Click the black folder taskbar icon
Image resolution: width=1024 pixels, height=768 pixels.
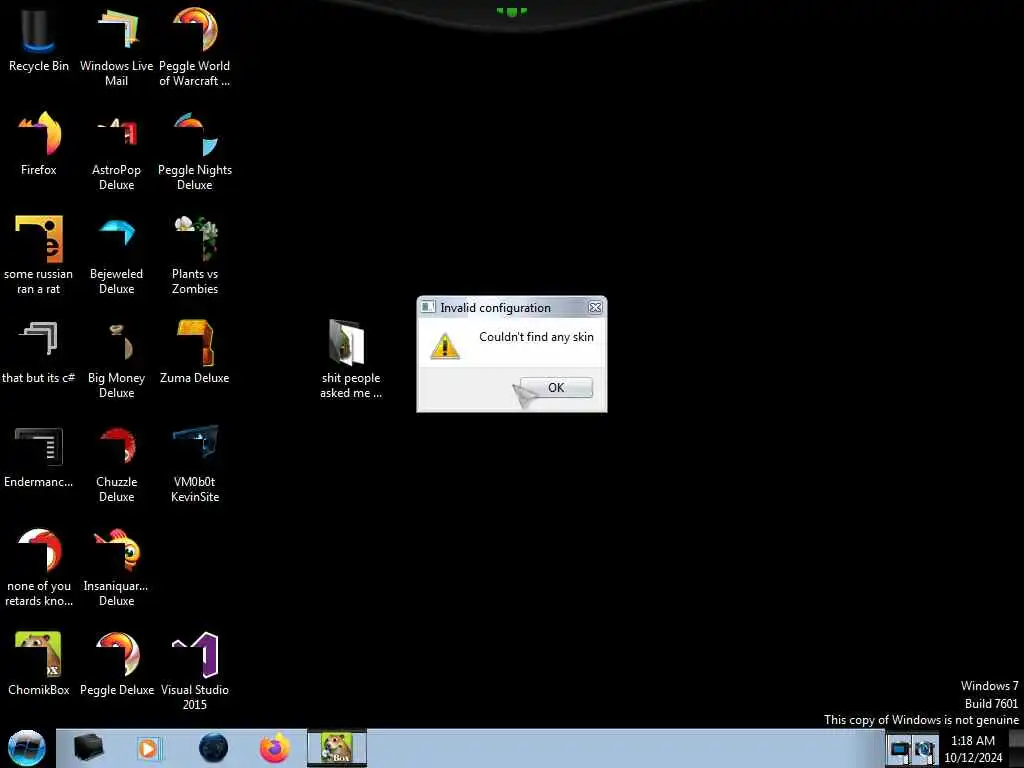coord(88,748)
